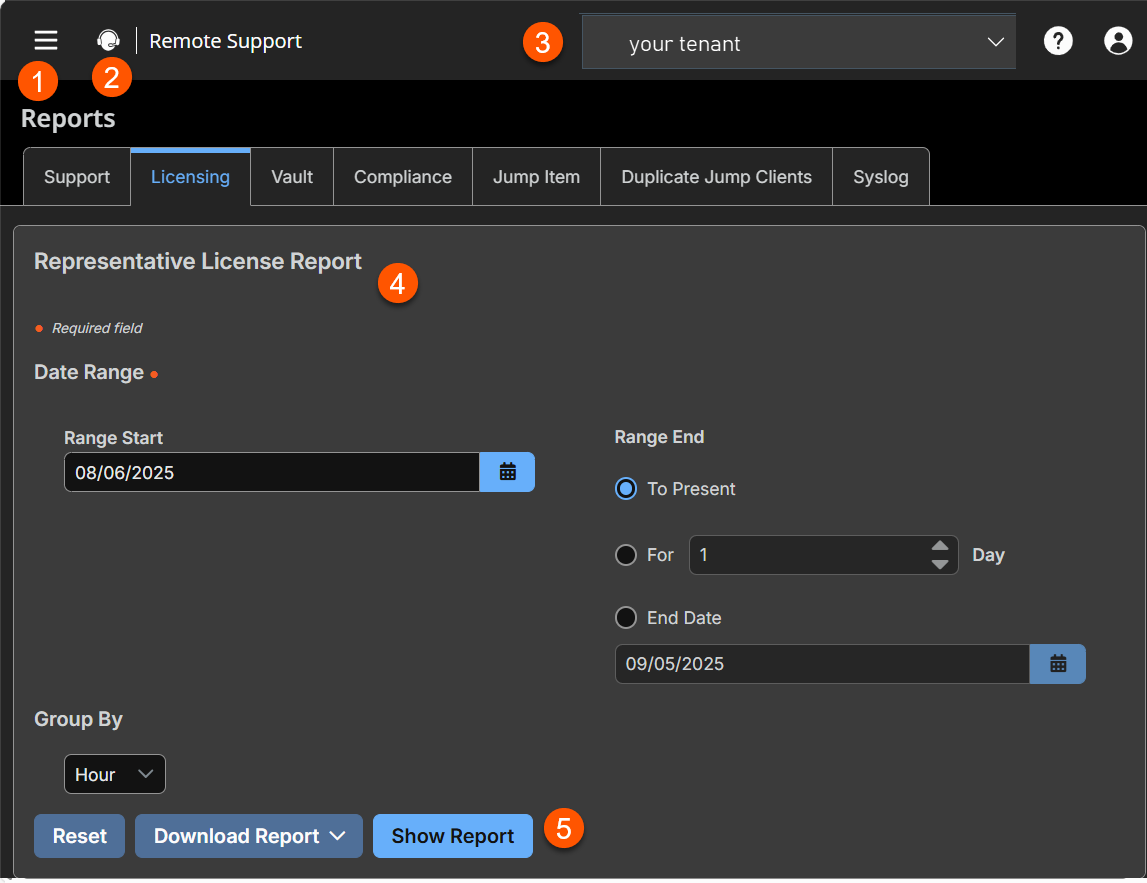1147x883 pixels.
Task: Go to the Duplicate Jump Clients tab
Action: click(x=716, y=177)
